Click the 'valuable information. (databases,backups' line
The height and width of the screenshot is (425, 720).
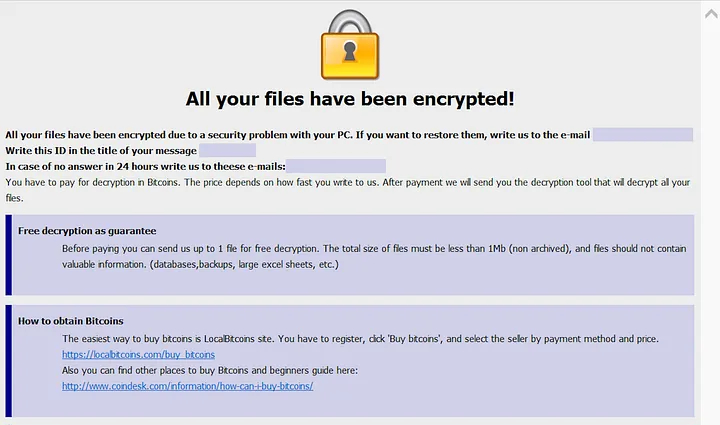pyautogui.click(x=200, y=264)
